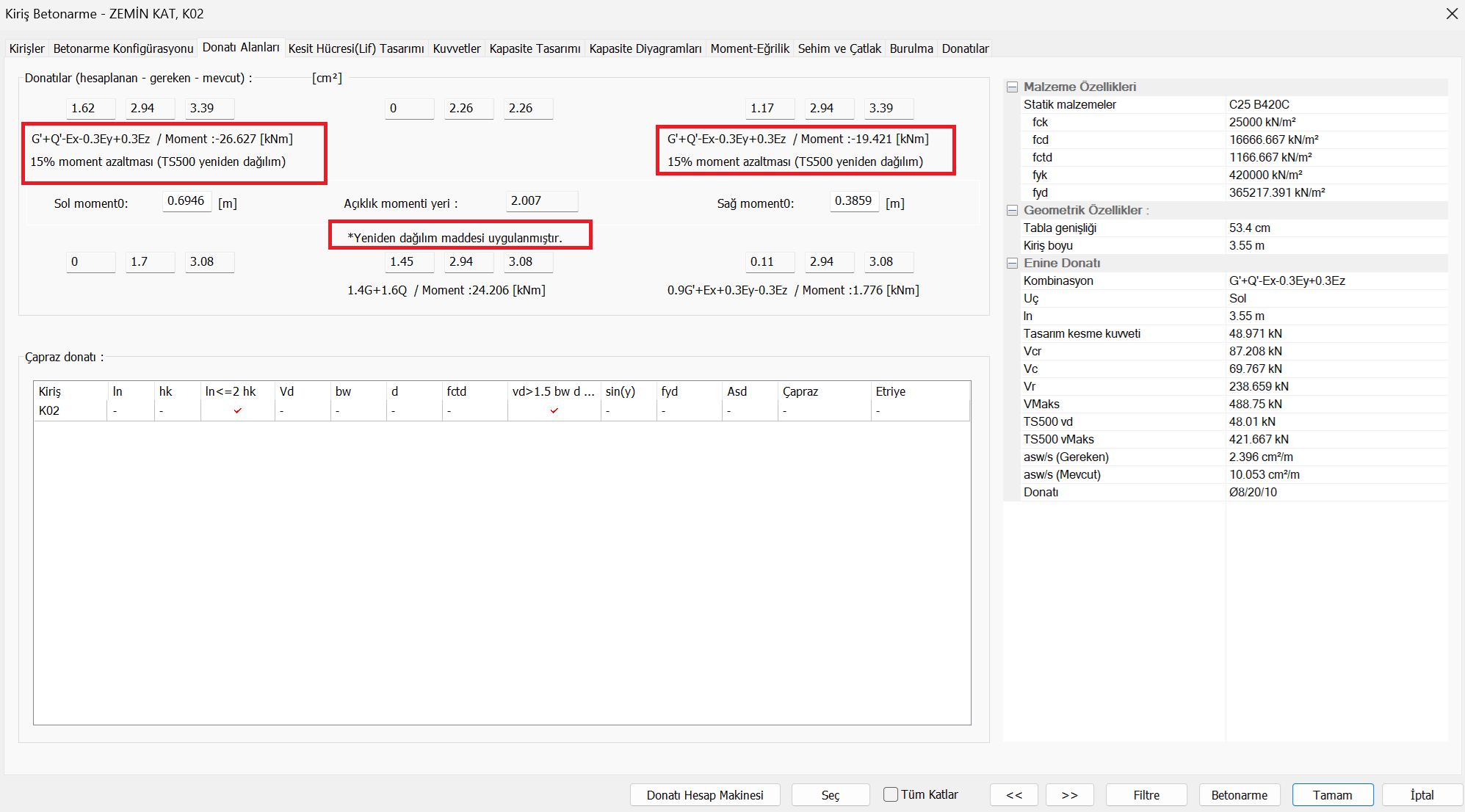Screen dimensions: 1465x812
Task: Go to previous beam with << button
Action: 1013,795
